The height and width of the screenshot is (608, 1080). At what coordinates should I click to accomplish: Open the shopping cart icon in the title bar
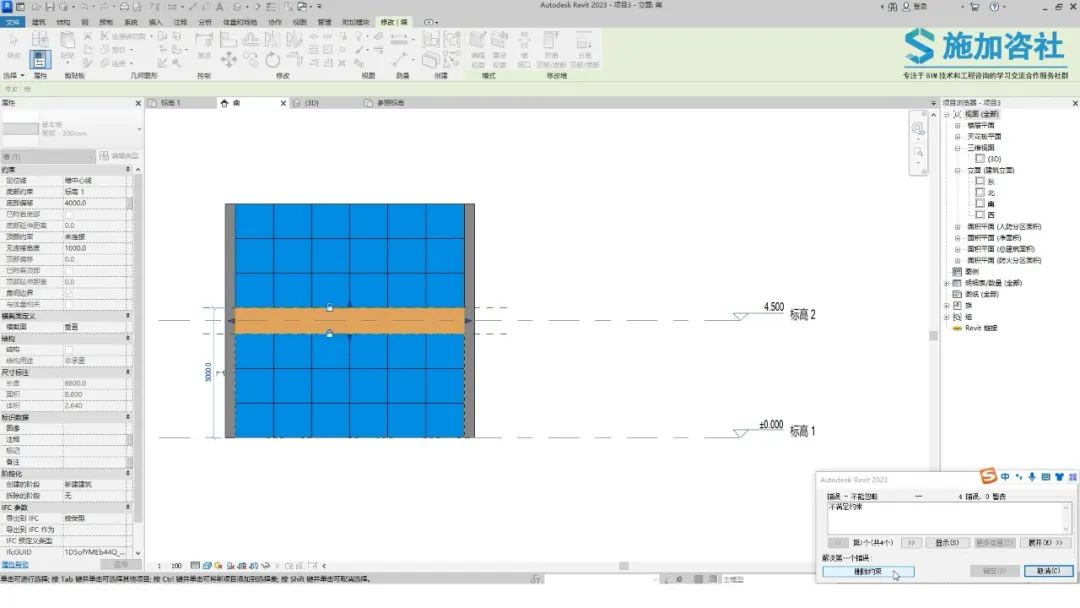(975, 7)
